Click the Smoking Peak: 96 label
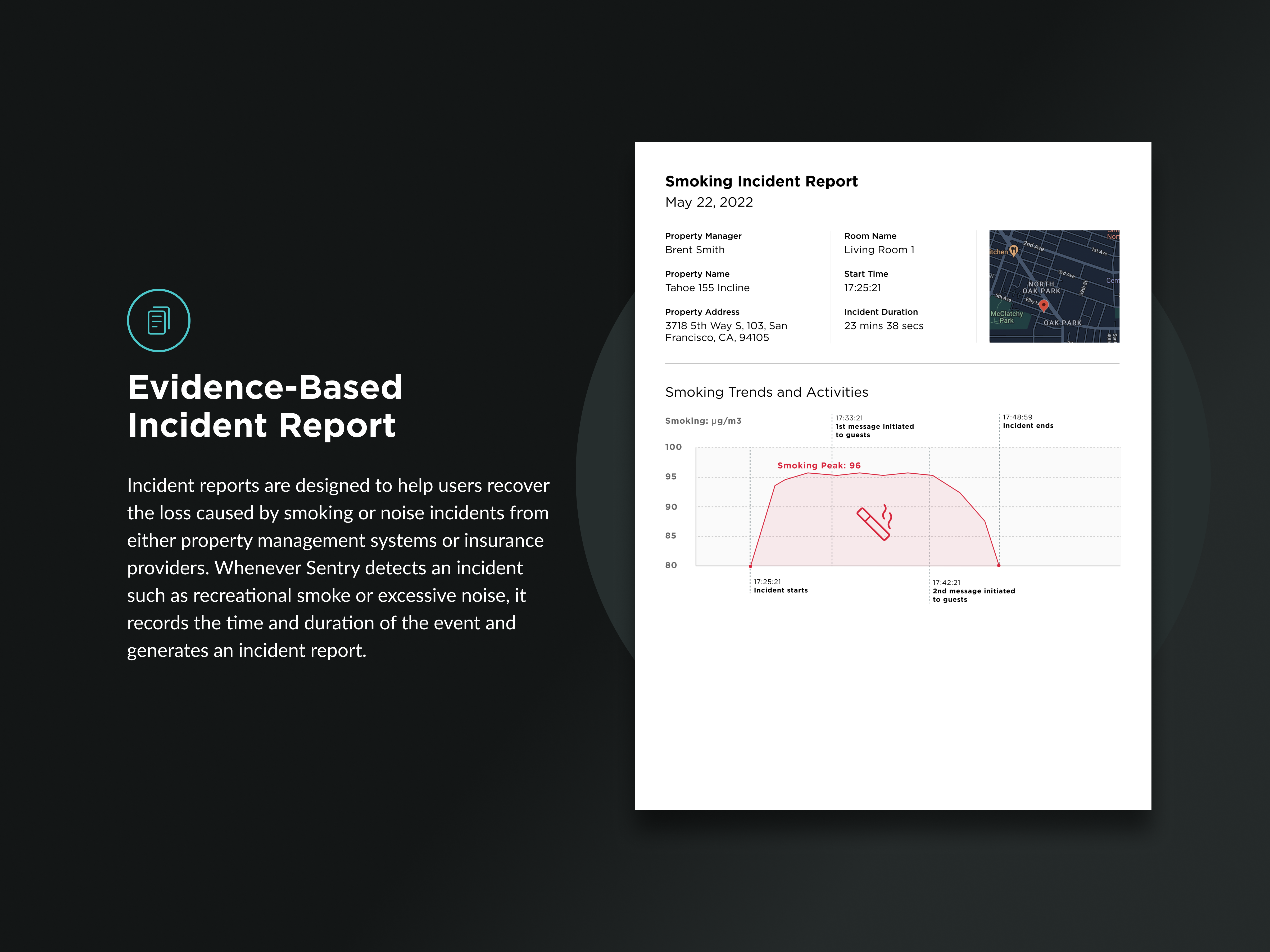1270x952 pixels. pos(819,465)
